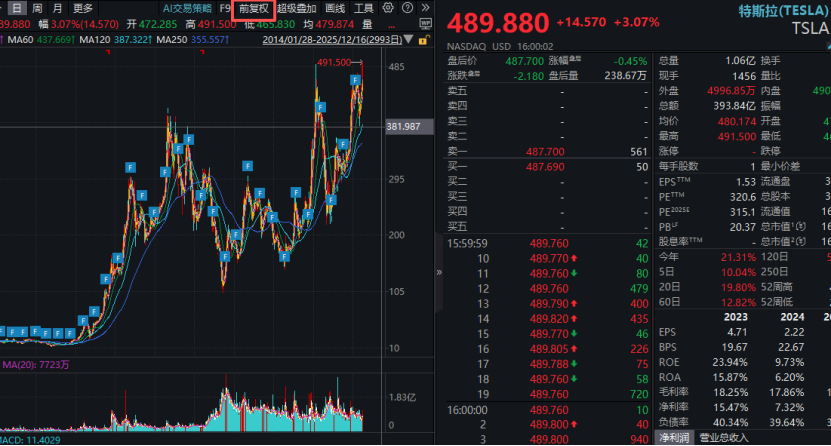Click the tick row with volume 479
The height and width of the screenshot is (446, 831).
point(547,289)
